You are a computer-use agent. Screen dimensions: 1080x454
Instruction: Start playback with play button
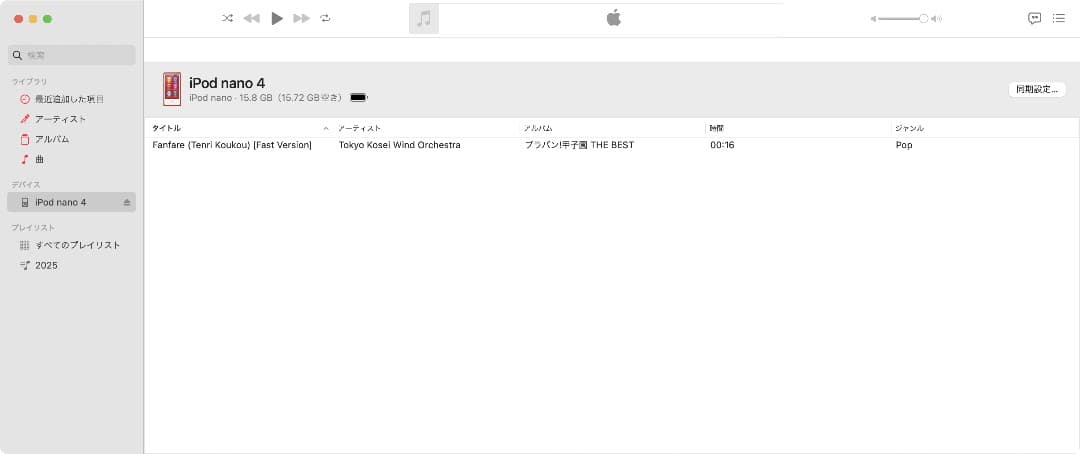pos(277,19)
